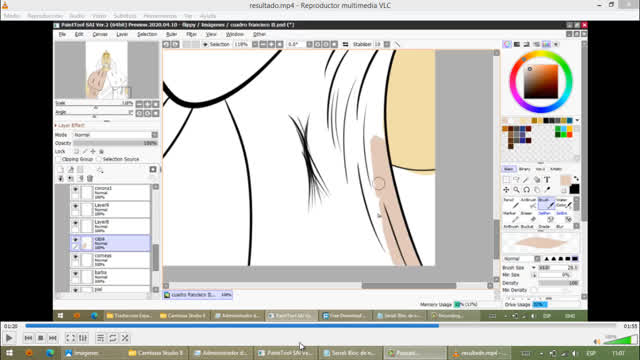The height and width of the screenshot is (360, 640).
Task: Select the rectangular Selection tool
Action: pos(507,180)
